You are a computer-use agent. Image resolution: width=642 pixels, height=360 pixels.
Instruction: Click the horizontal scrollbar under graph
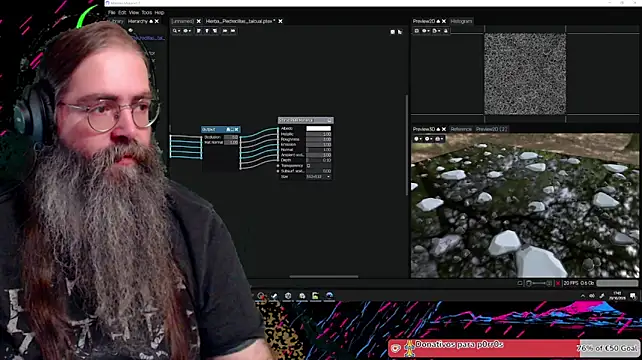tap(324, 277)
